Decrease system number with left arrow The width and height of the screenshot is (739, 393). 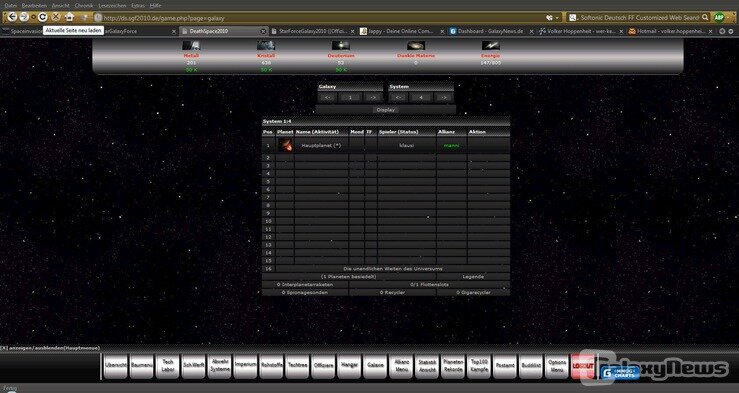pyautogui.click(x=398, y=98)
